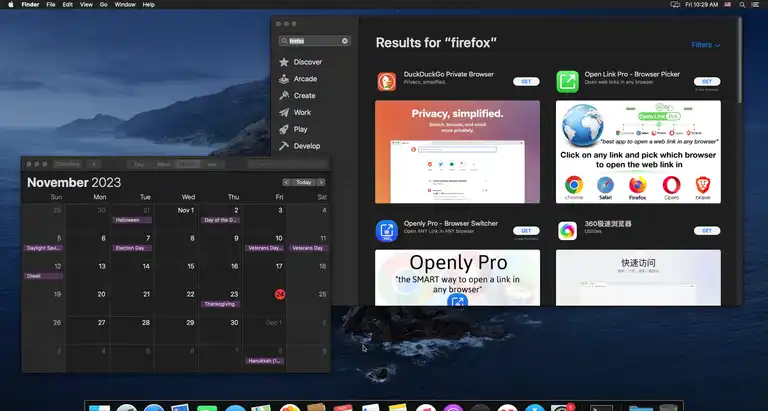Click the App Store search field

[314, 41]
